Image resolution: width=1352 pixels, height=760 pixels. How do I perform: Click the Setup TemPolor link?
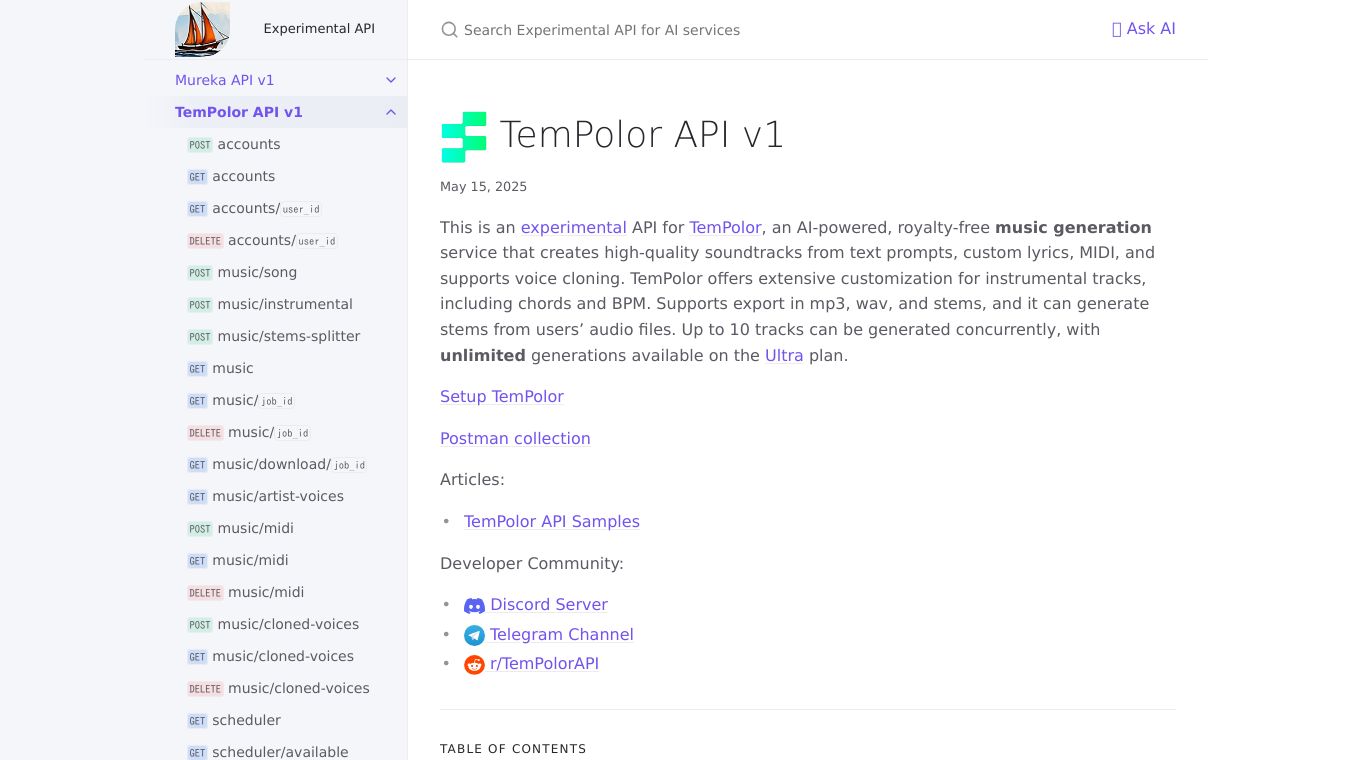pyautogui.click(x=502, y=397)
